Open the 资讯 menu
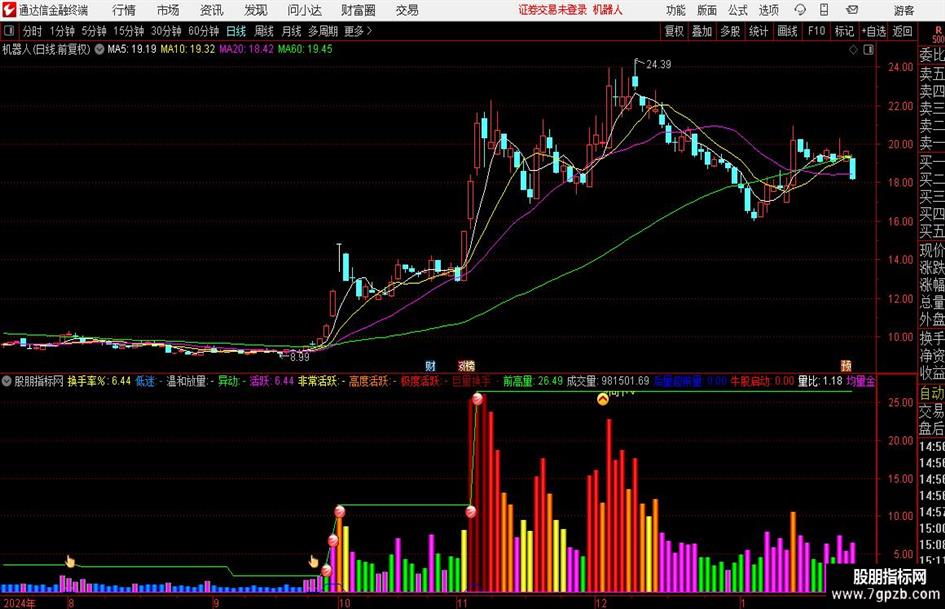Screen dimensions: 945x609 (212, 10)
